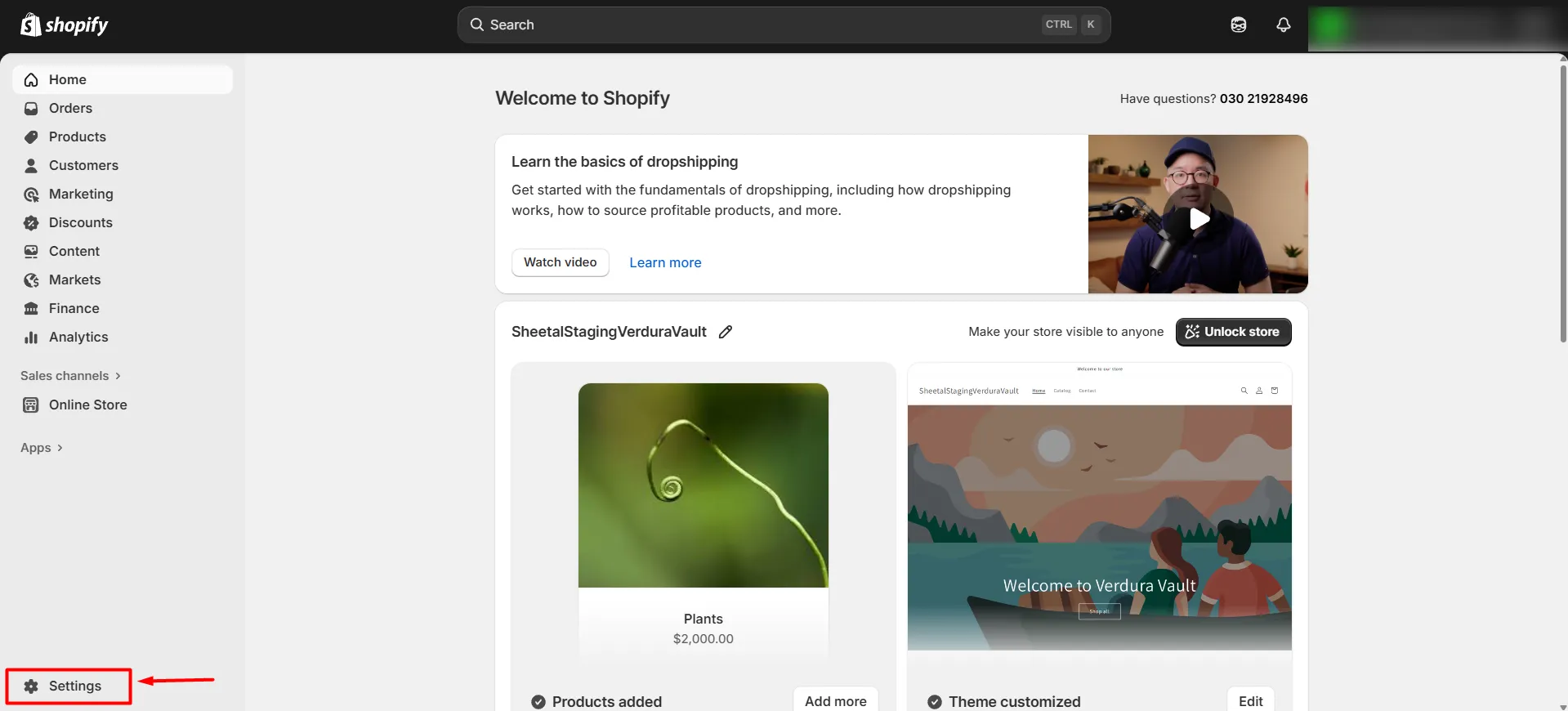Click the dropshipping video thumbnail image

click(x=1198, y=214)
